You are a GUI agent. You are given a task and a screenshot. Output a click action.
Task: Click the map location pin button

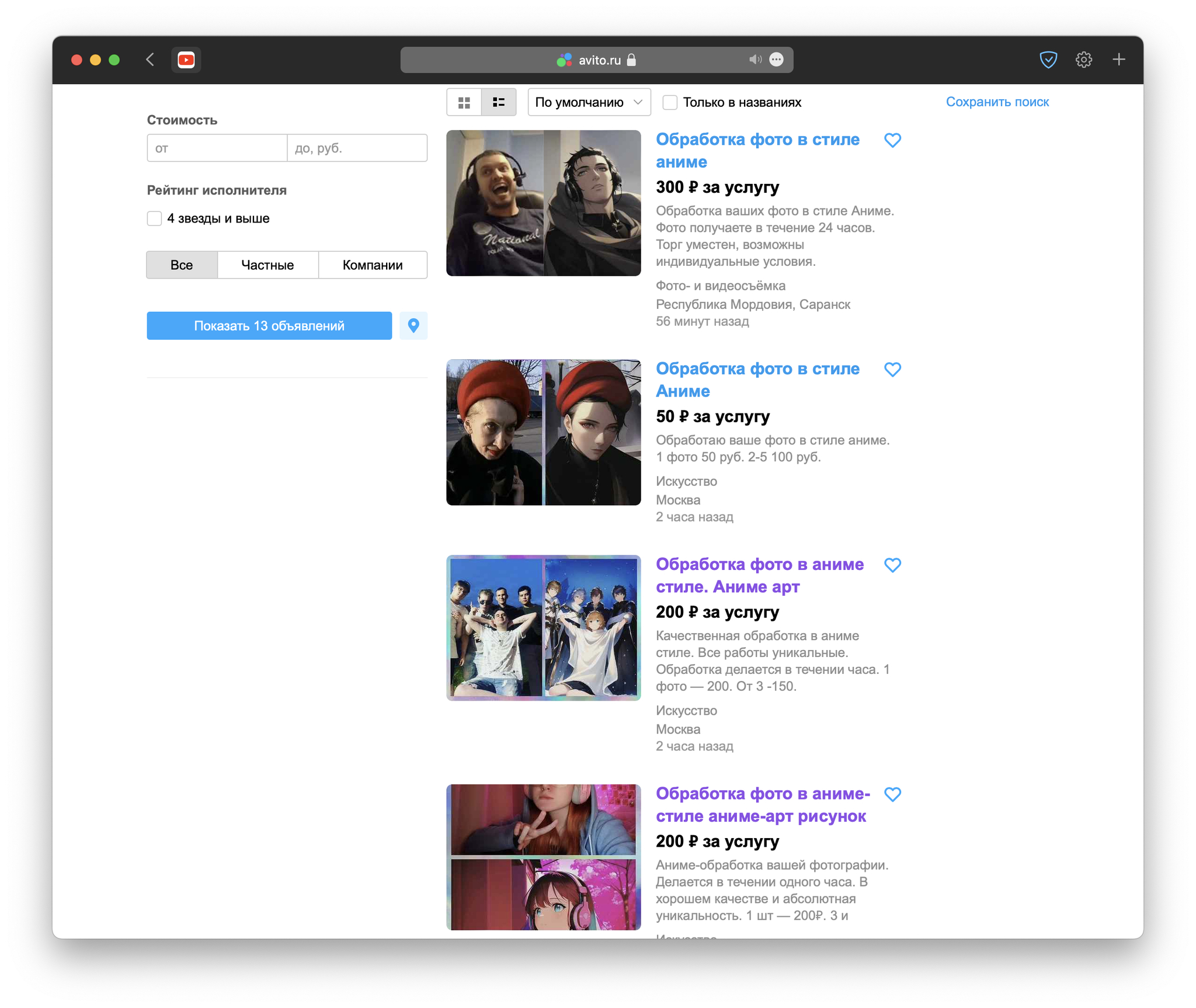point(413,325)
